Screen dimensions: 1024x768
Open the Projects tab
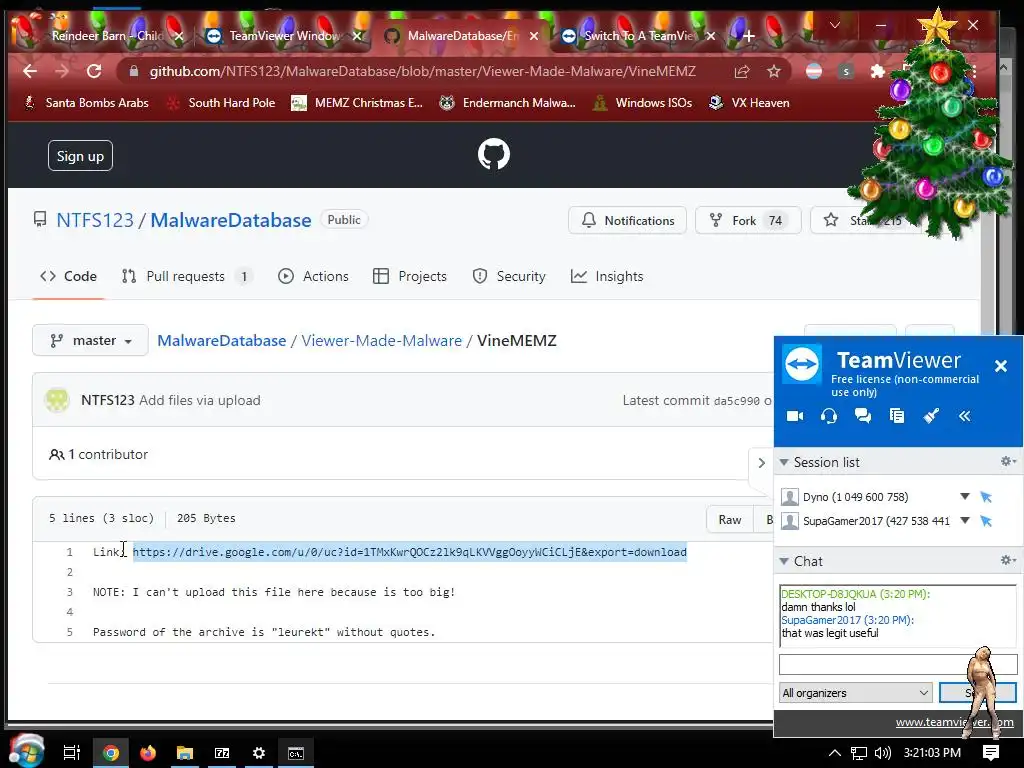coord(410,276)
